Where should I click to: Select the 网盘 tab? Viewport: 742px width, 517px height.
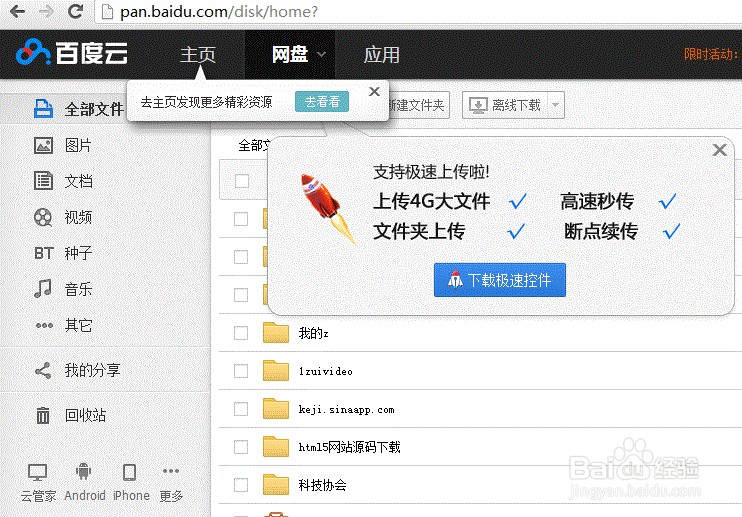pos(290,54)
